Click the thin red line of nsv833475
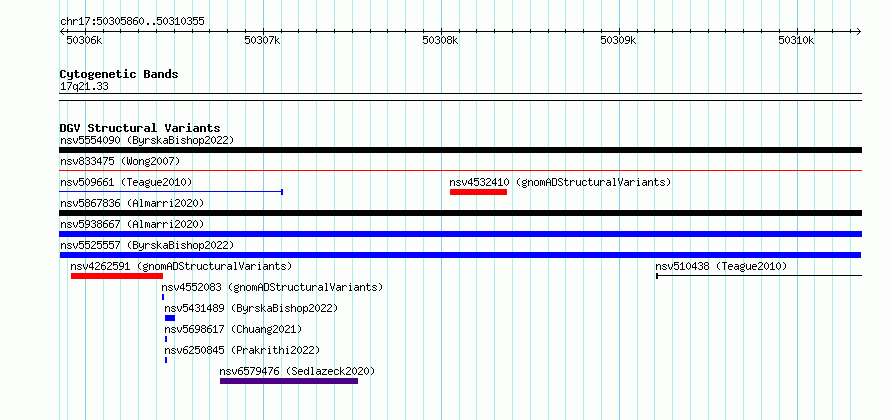The height and width of the screenshot is (420, 890). tap(460, 170)
